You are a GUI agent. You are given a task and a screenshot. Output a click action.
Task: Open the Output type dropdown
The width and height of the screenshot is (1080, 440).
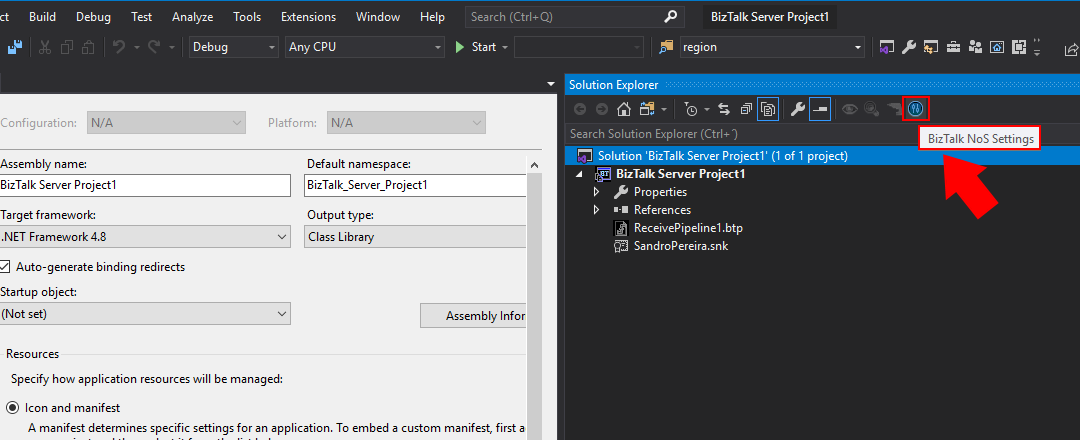(415, 237)
